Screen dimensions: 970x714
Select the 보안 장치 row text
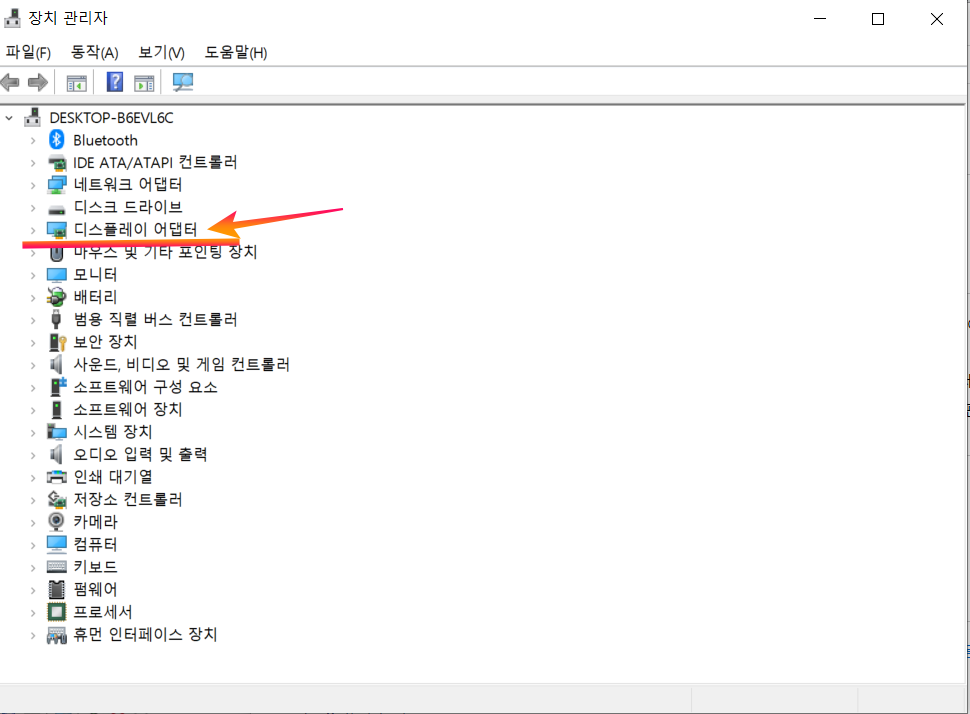(105, 342)
